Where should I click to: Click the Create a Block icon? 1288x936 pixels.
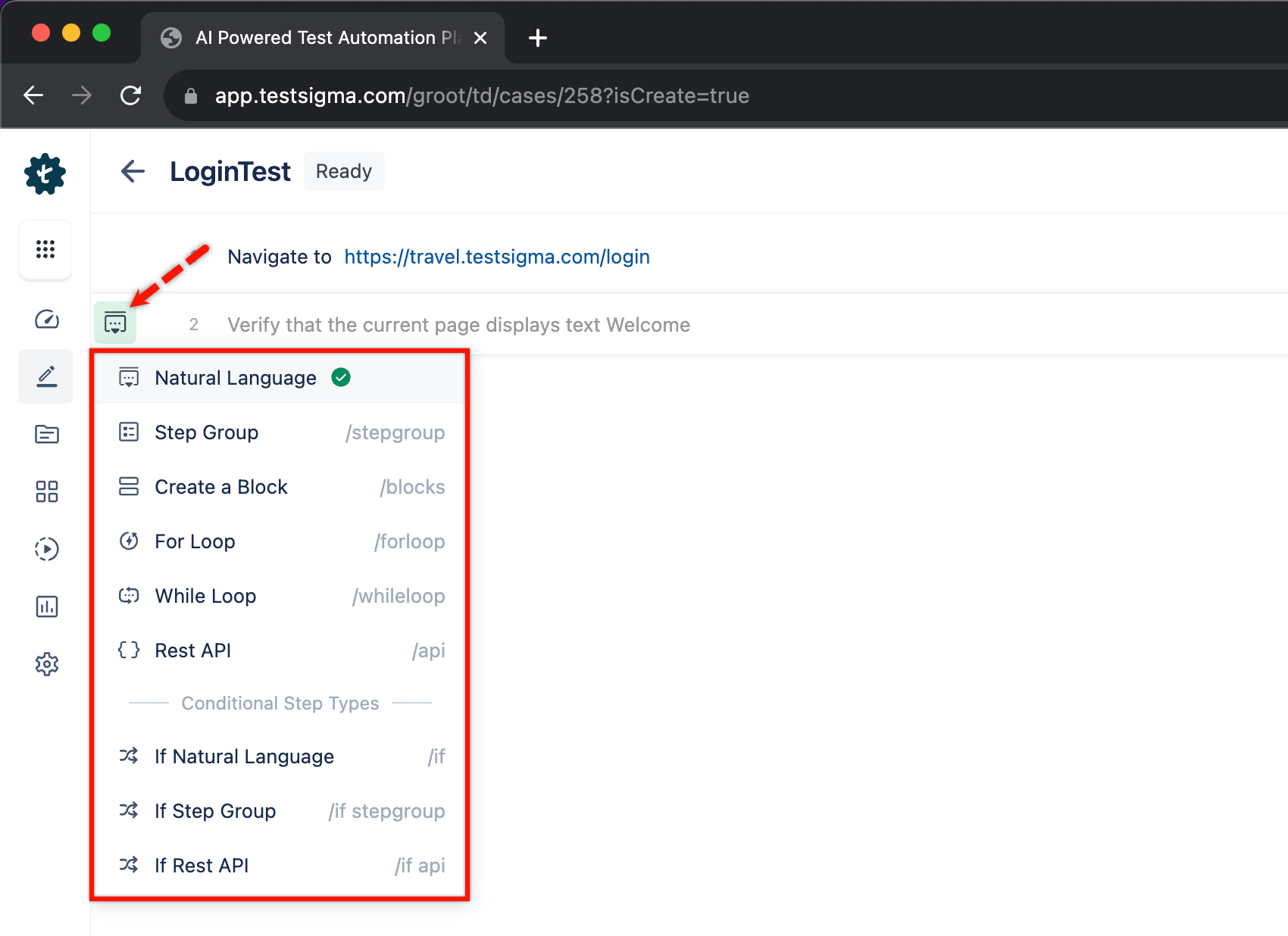pyautogui.click(x=129, y=486)
